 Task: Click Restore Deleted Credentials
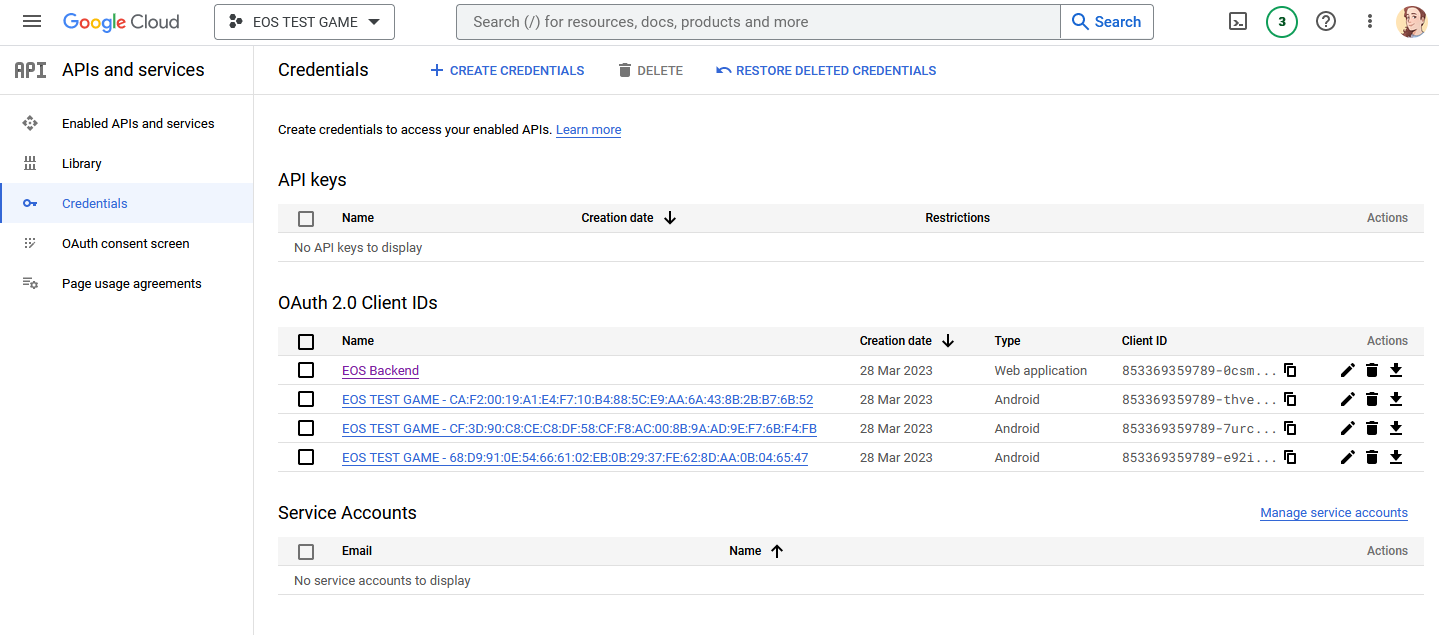tap(826, 70)
